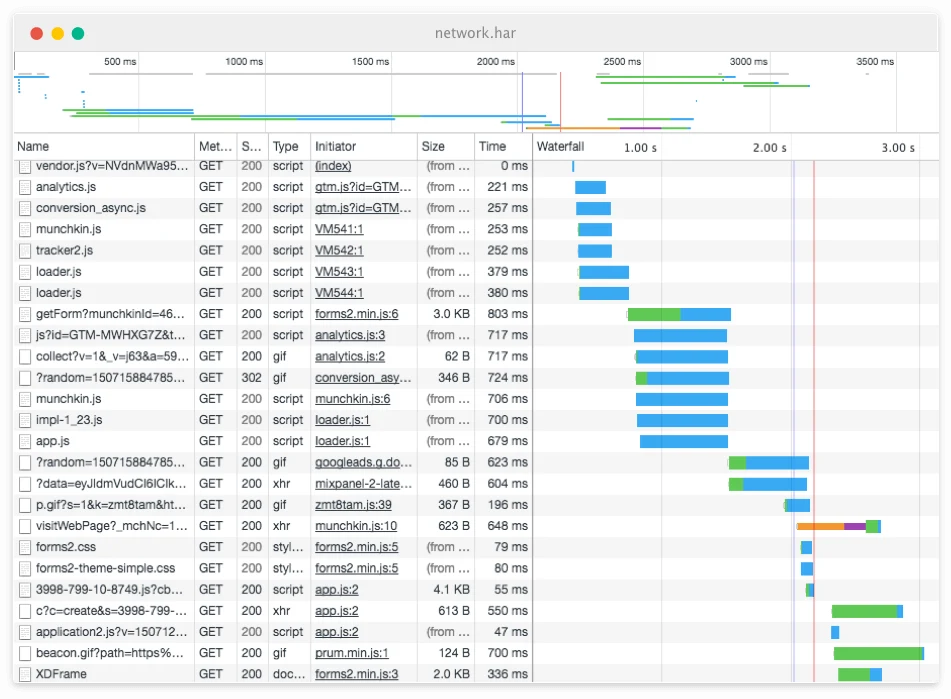Click the yellow minimize window button

[58, 33]
